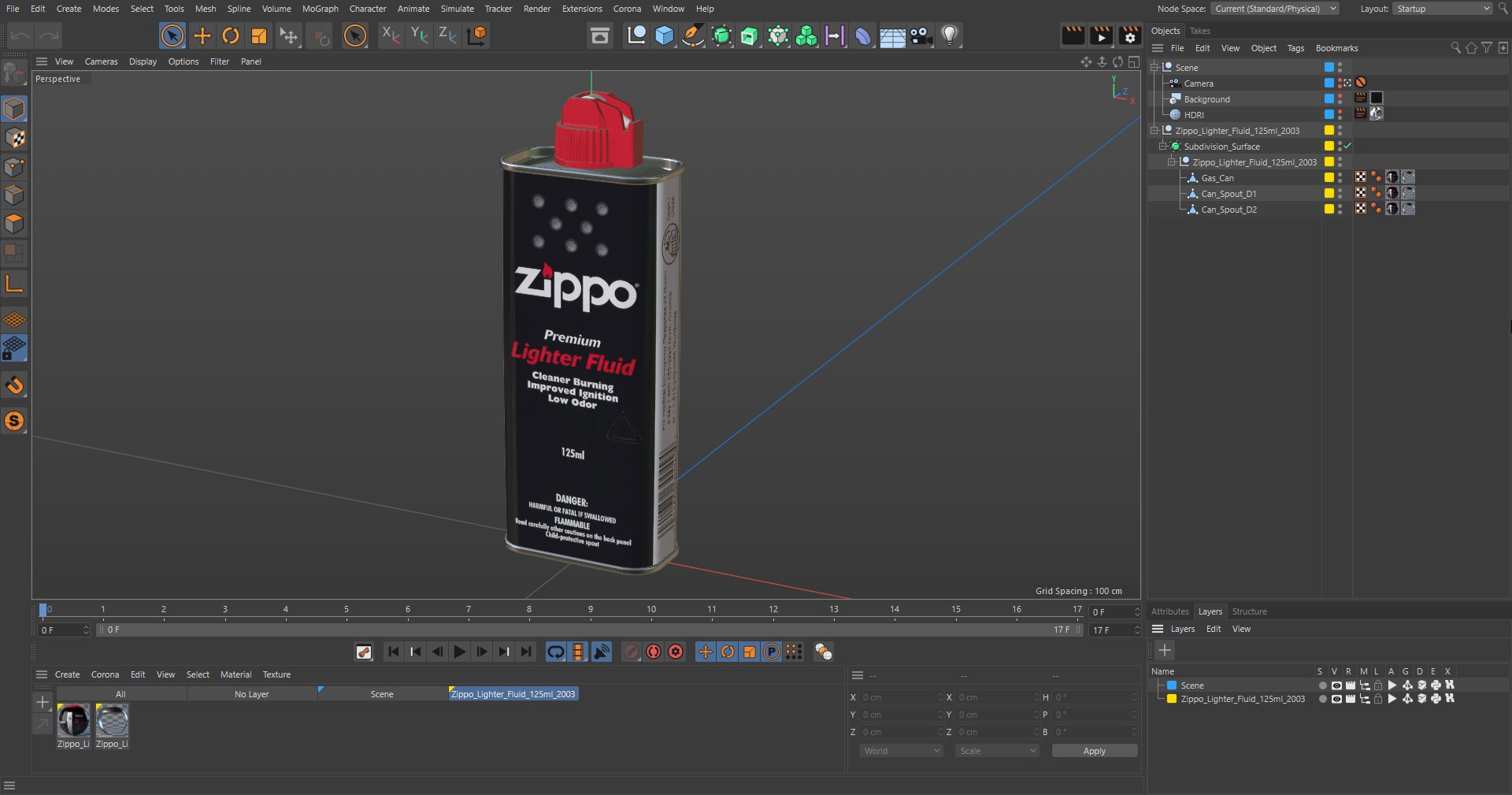Viewport: 1512px width, 795px height.
Task: Click the Undo arrow
Action: pyautogui.click(x=20, y=35)
